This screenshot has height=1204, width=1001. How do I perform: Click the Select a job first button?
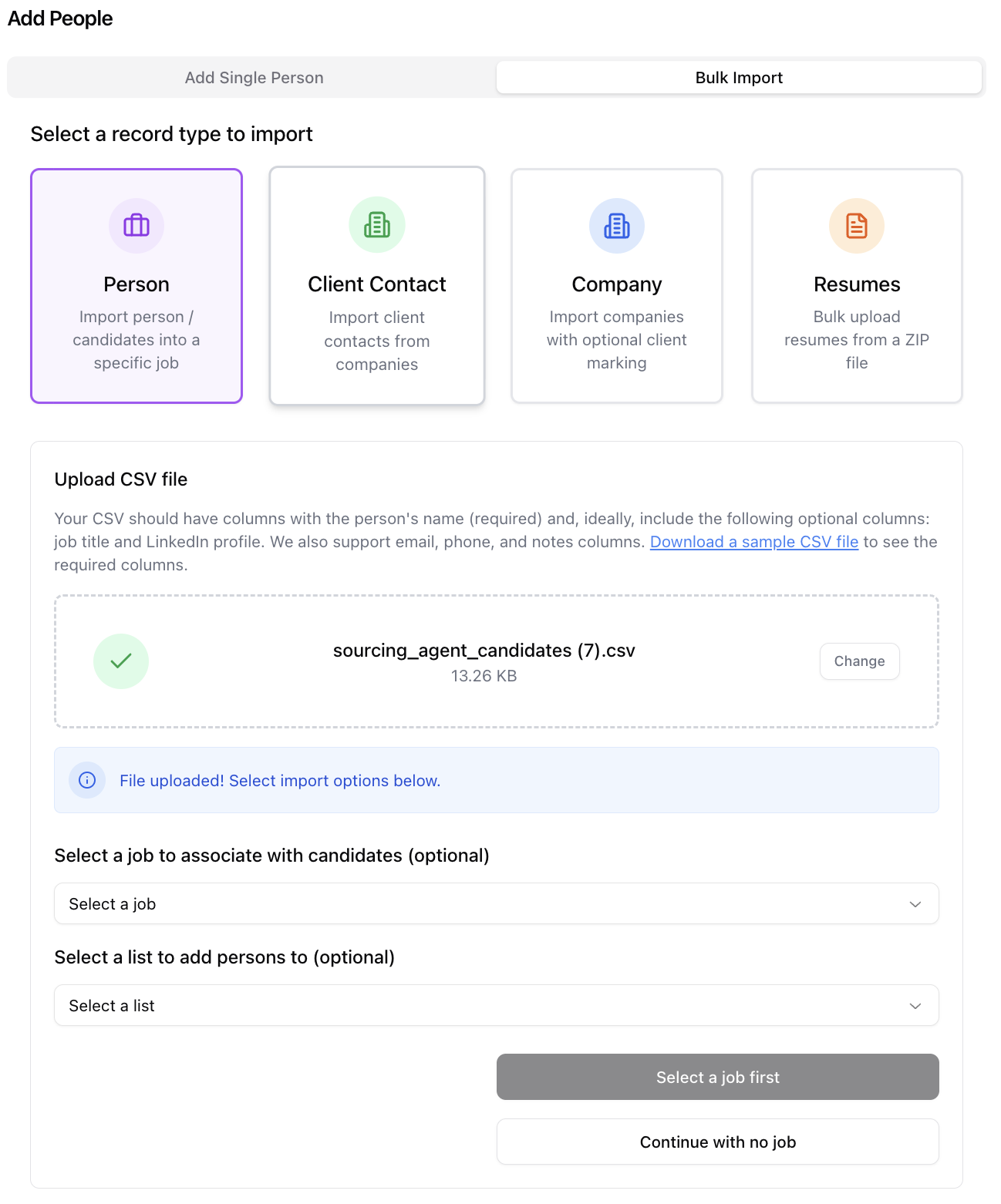718,1077
